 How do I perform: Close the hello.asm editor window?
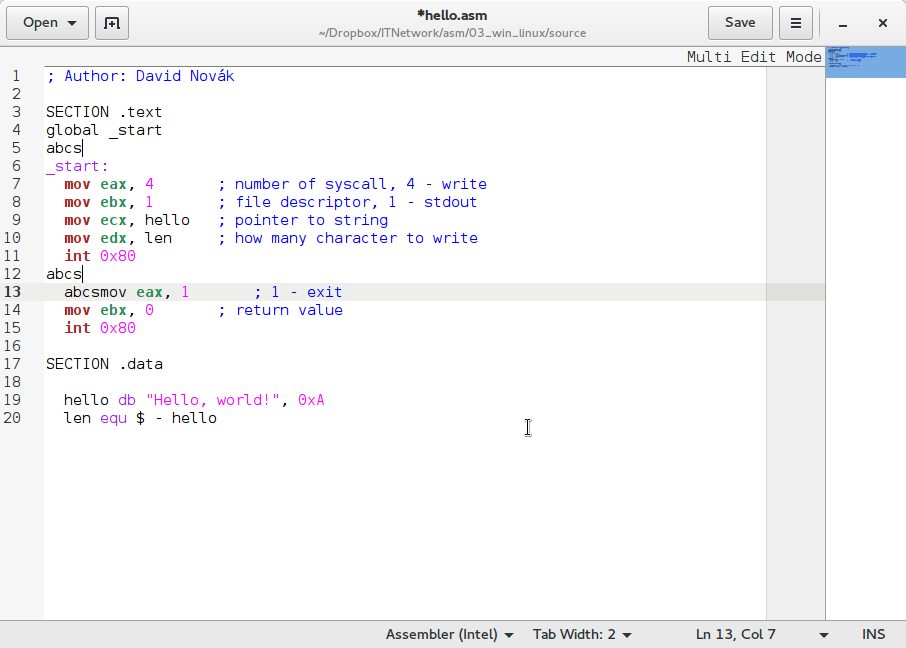pos(882,22)
